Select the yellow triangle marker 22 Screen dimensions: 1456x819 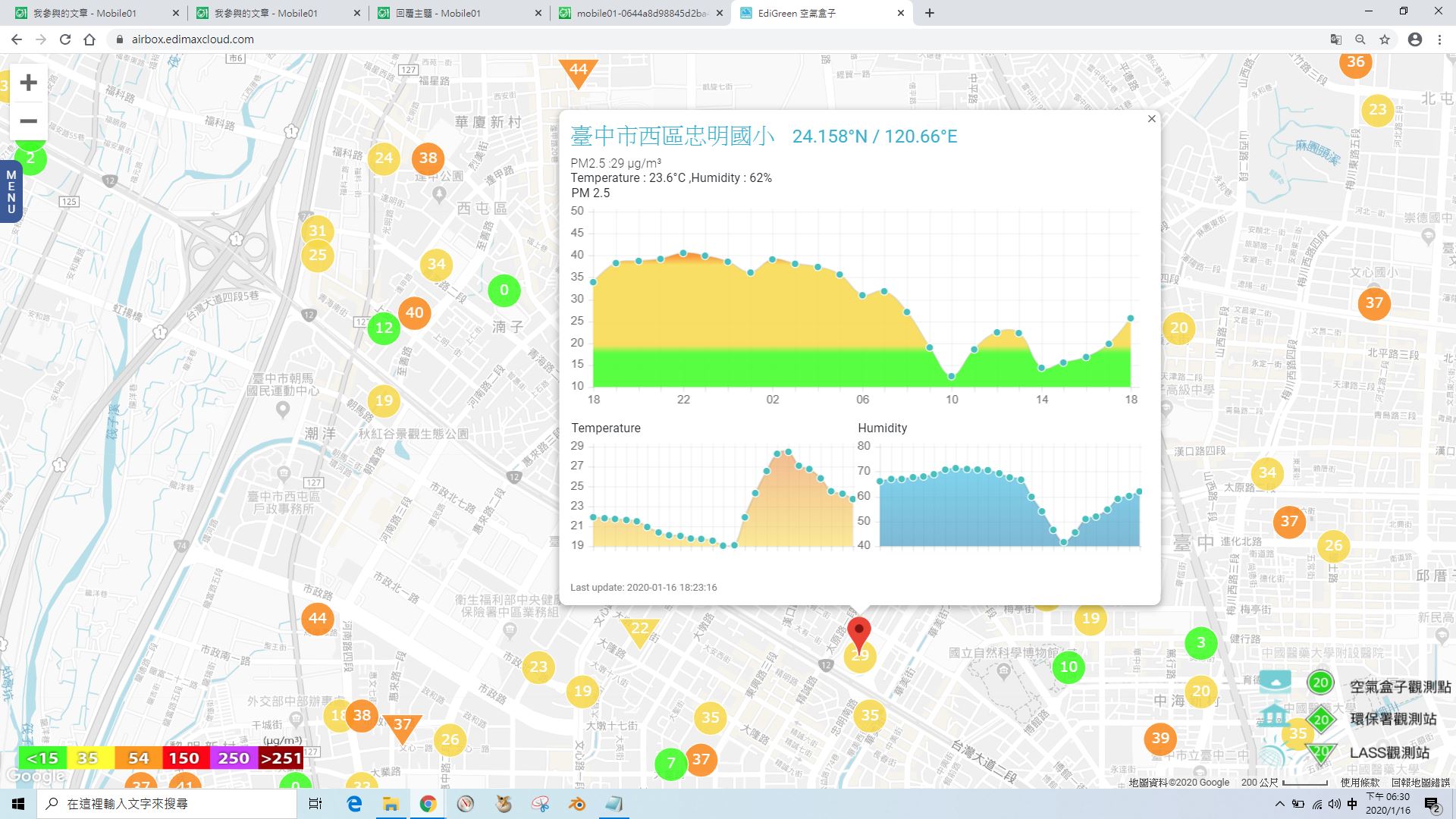[x=639, y=632]
